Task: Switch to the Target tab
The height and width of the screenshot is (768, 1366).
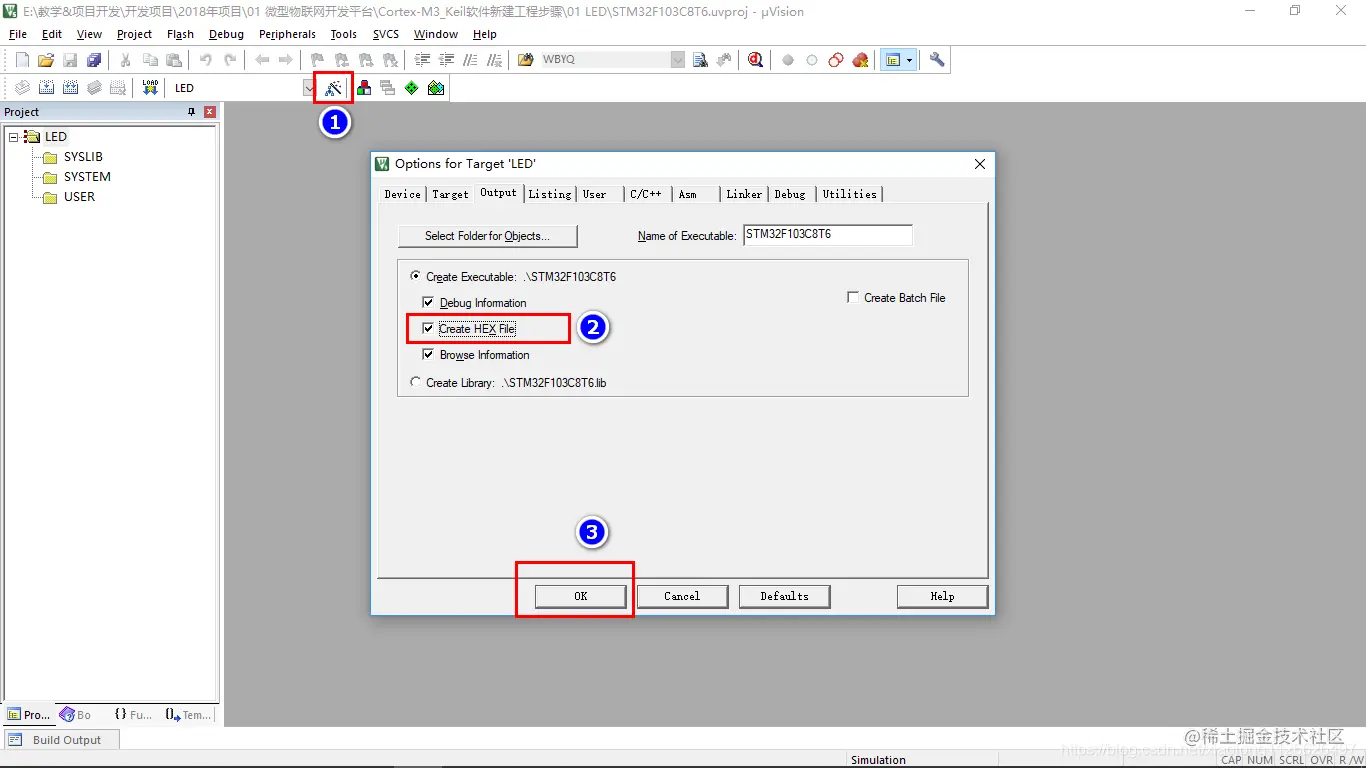Action: (x=450, y=194)
